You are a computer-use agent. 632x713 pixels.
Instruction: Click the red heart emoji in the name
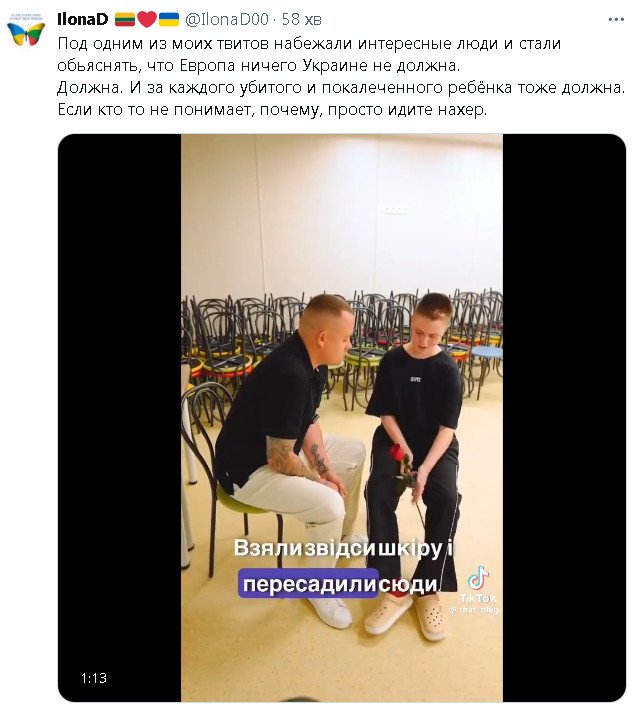pyautogui.click(x=146, y=20)
